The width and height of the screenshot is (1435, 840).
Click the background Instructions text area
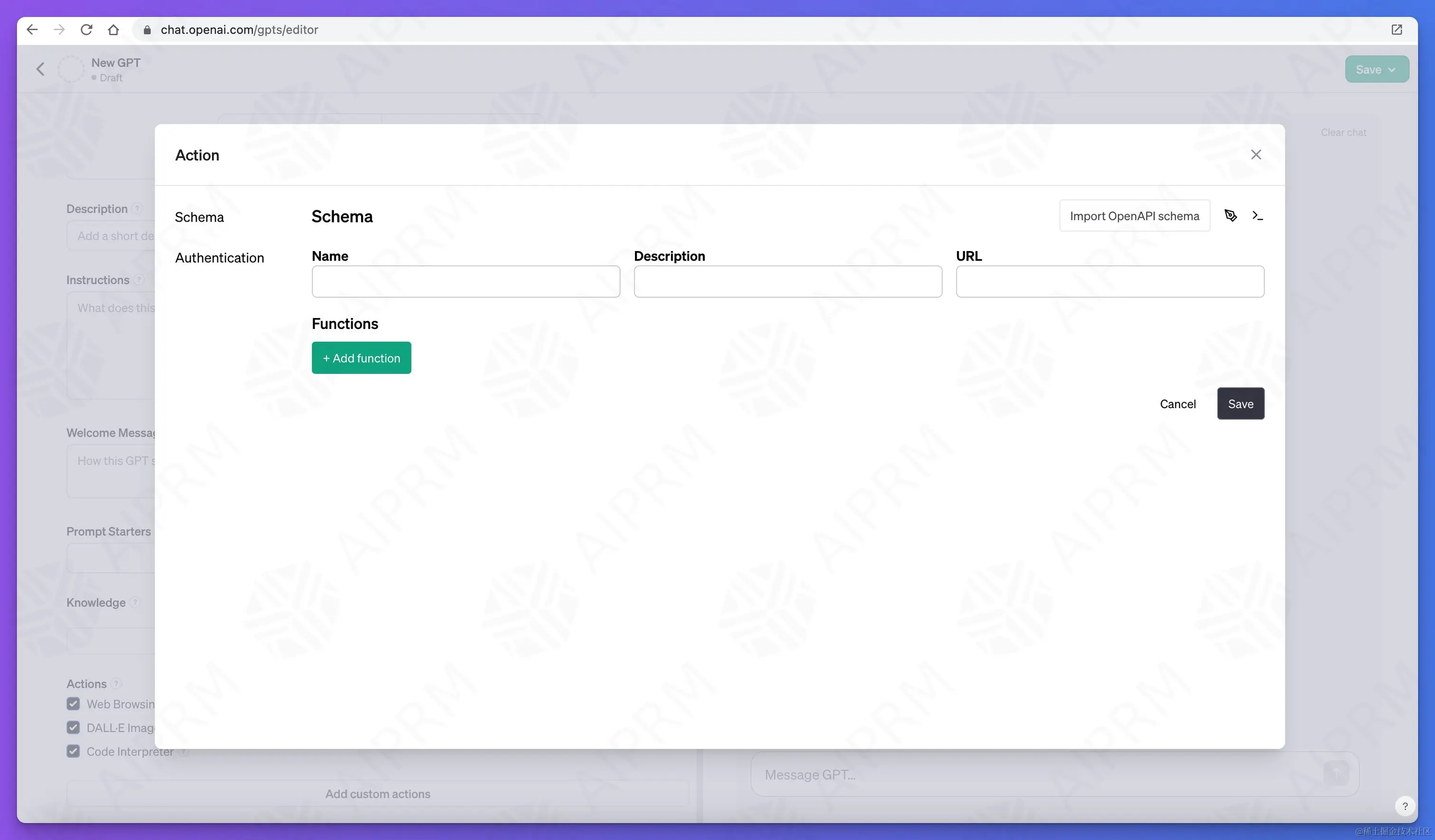pyautogui.click(x=111, y=345)
